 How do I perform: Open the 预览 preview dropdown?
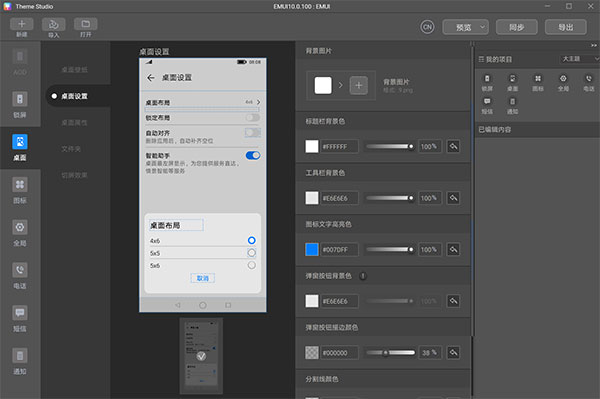[x=466, y=27]
